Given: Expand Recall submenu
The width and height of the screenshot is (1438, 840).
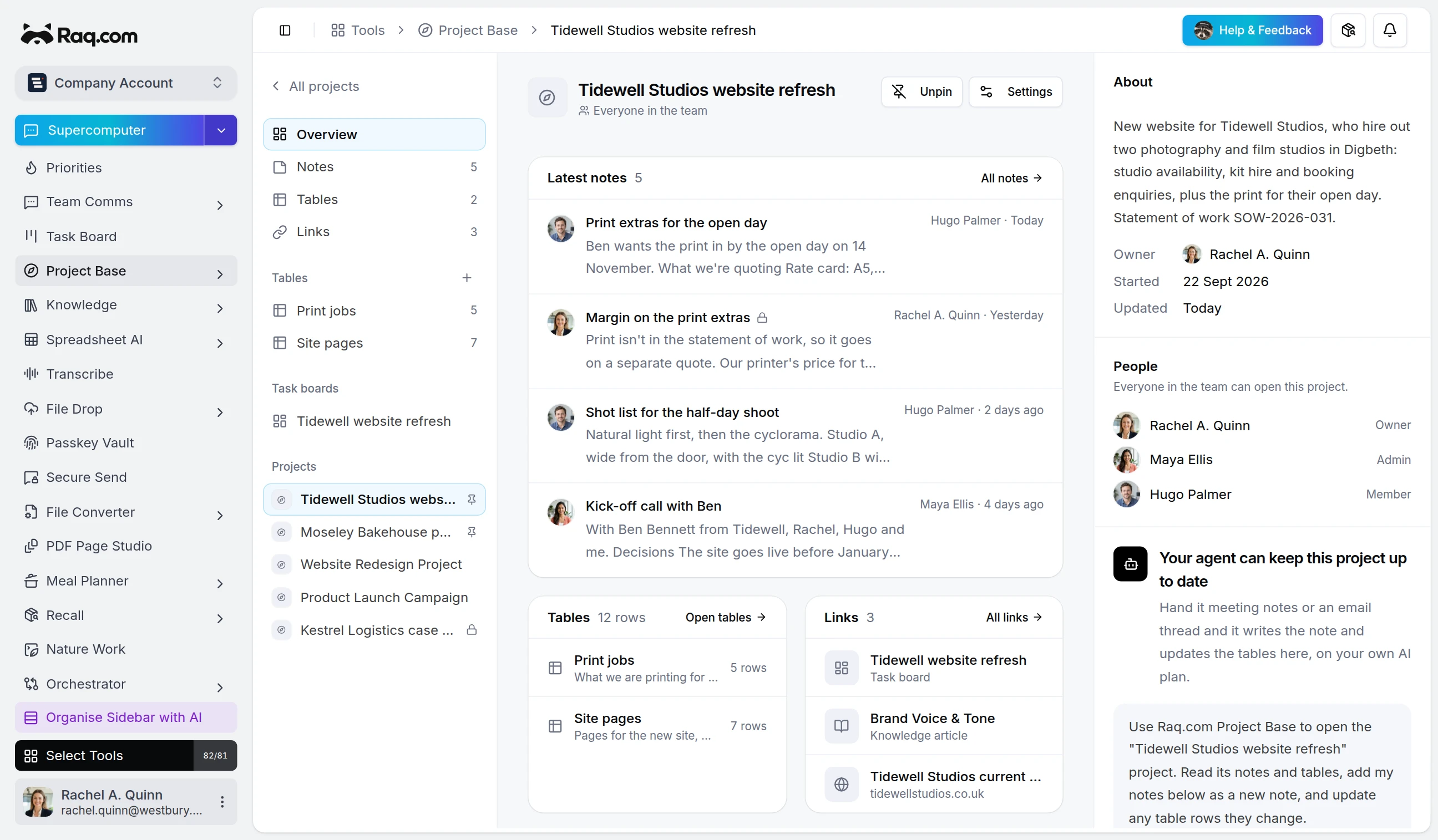Looking at the screenshot, I should (x=220, y=618).
